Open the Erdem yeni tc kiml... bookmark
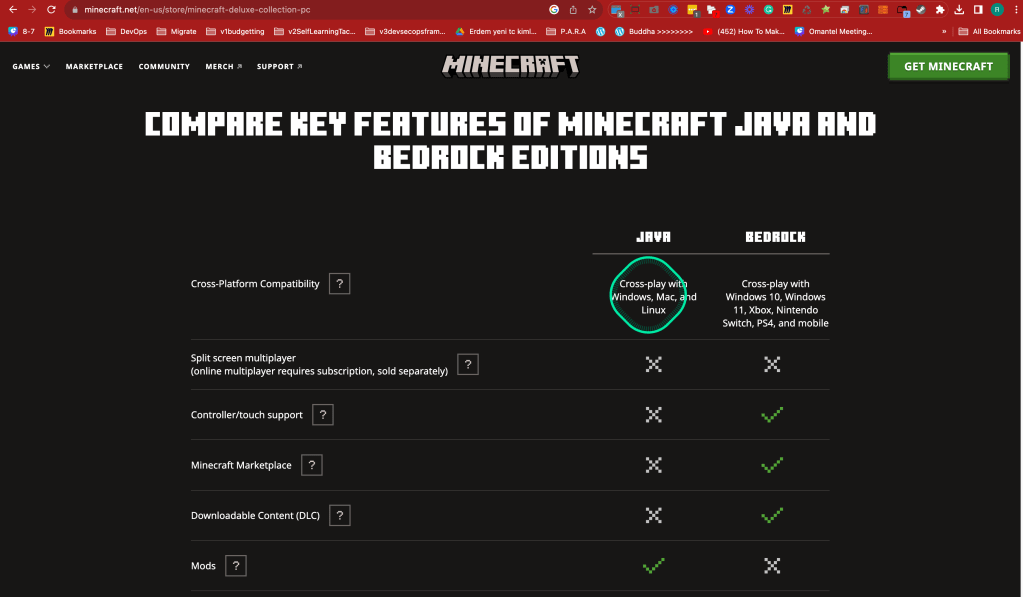The width and height of the screenshot is (1023, 597). (496, 31)
